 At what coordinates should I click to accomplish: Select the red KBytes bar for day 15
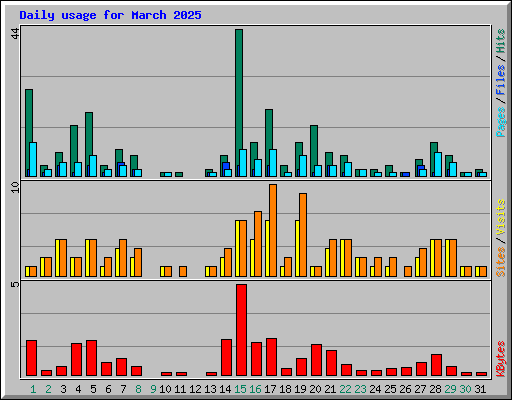(241, 330)
